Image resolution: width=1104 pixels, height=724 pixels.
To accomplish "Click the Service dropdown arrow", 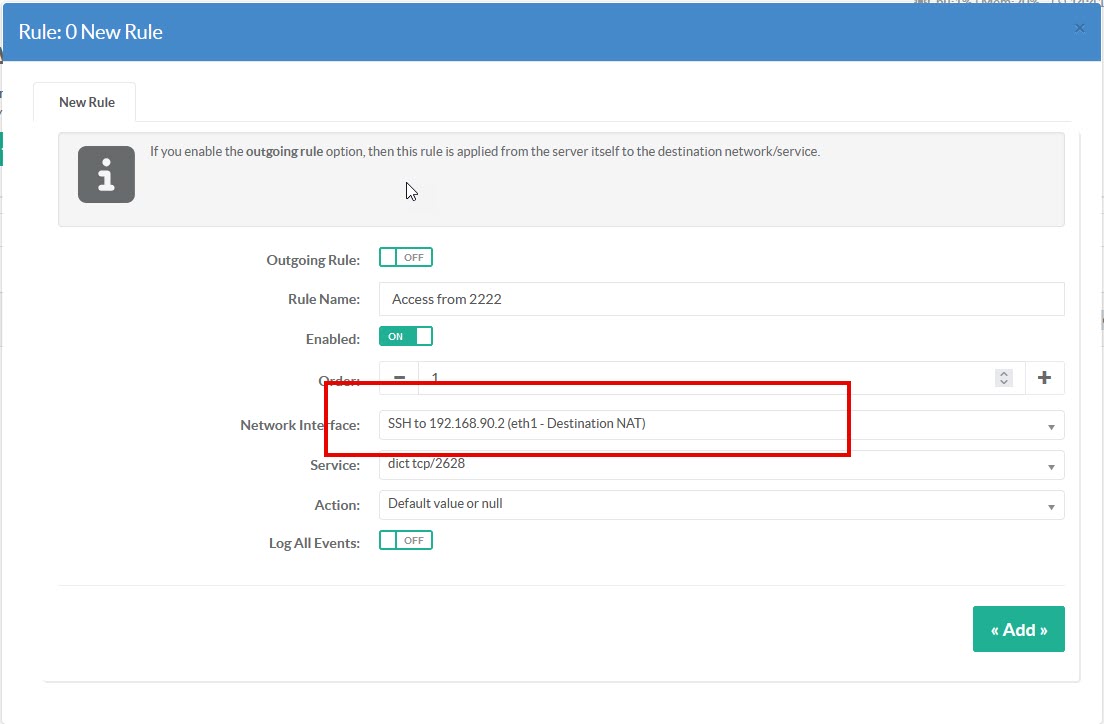I will pos(1051,467).
